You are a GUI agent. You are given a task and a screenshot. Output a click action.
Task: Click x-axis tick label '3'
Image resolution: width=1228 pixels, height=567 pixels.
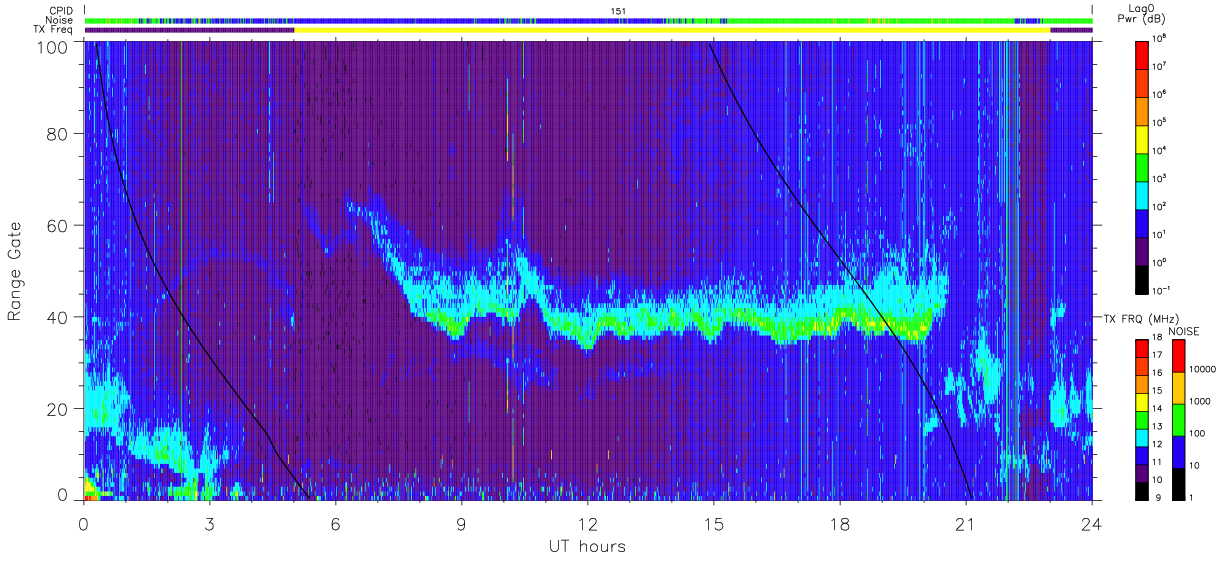click(x=209, y=524)
